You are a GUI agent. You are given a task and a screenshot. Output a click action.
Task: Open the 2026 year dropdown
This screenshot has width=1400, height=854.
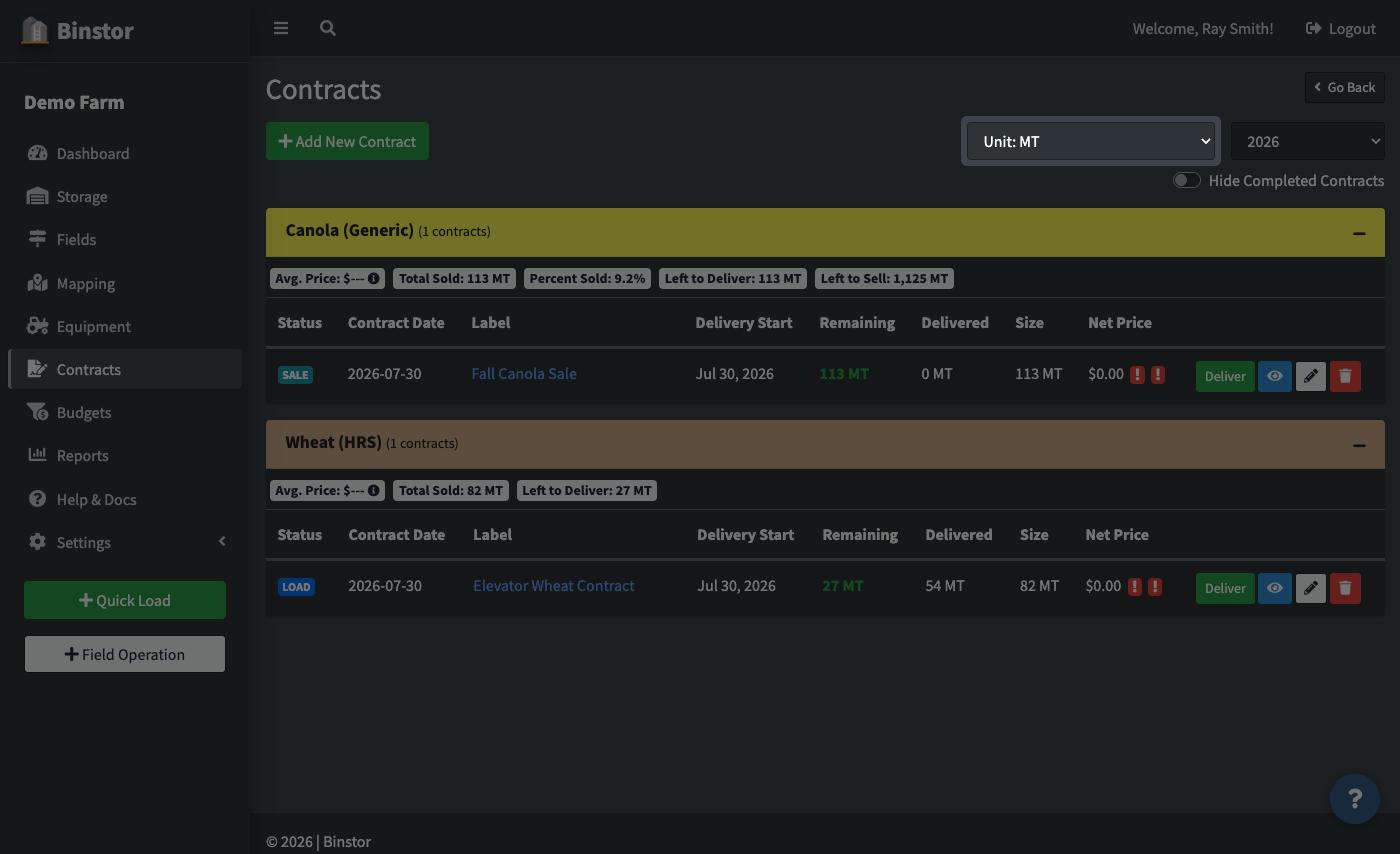(1308, 141)
